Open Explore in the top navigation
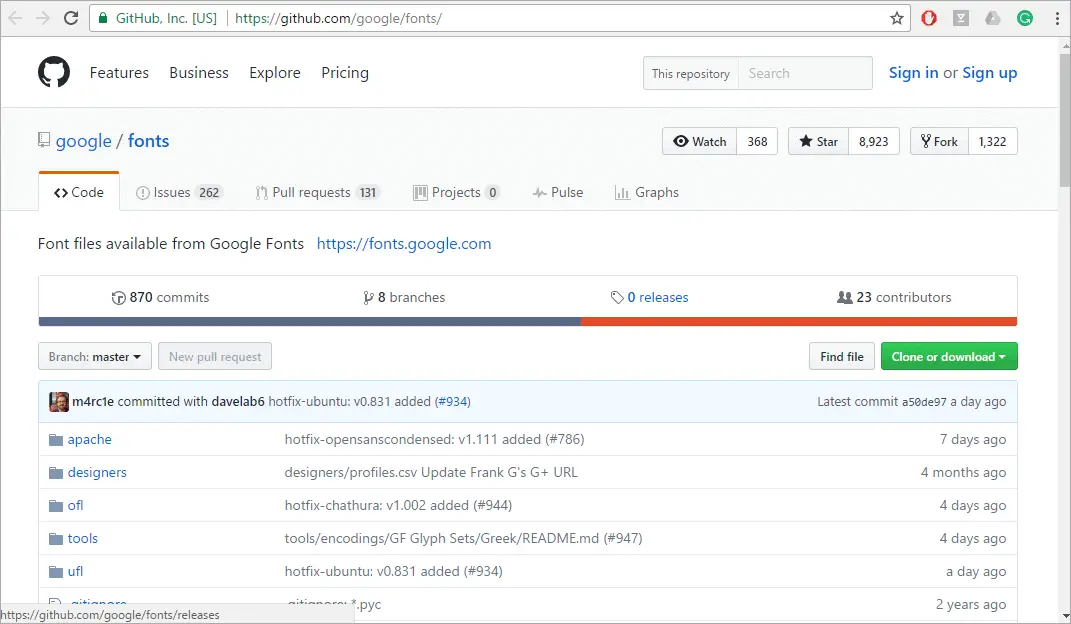This screenshot has width=1071, height=624. coord(275,72)
